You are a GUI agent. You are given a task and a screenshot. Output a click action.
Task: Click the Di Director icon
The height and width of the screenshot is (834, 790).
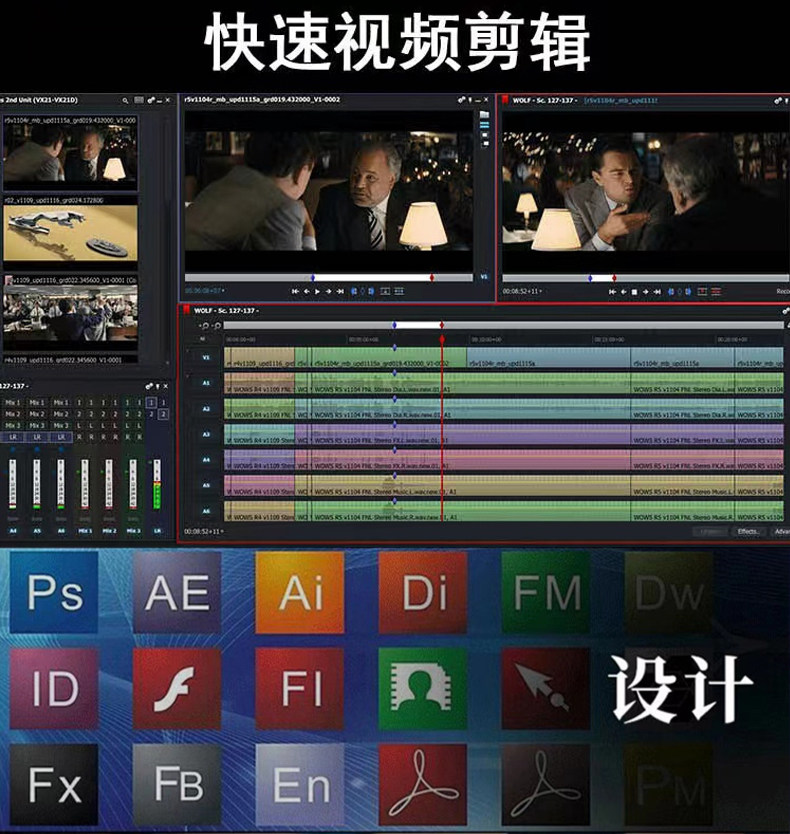(x=423, y=592)
